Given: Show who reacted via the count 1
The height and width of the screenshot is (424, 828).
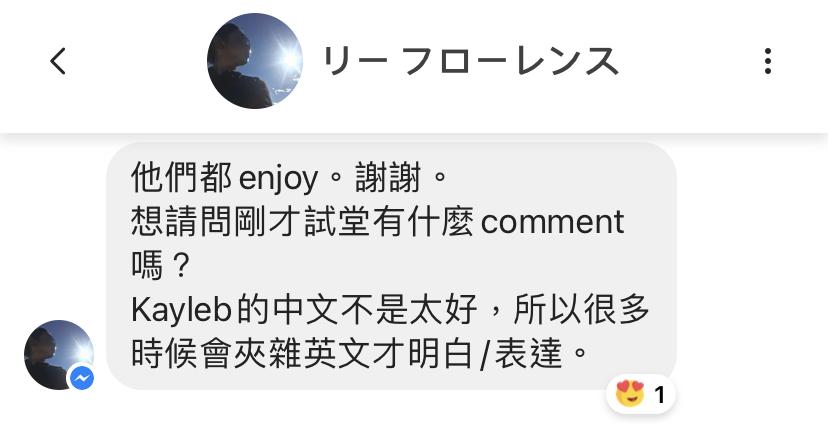Looking at the screenshot, I should tap(660, 395).
